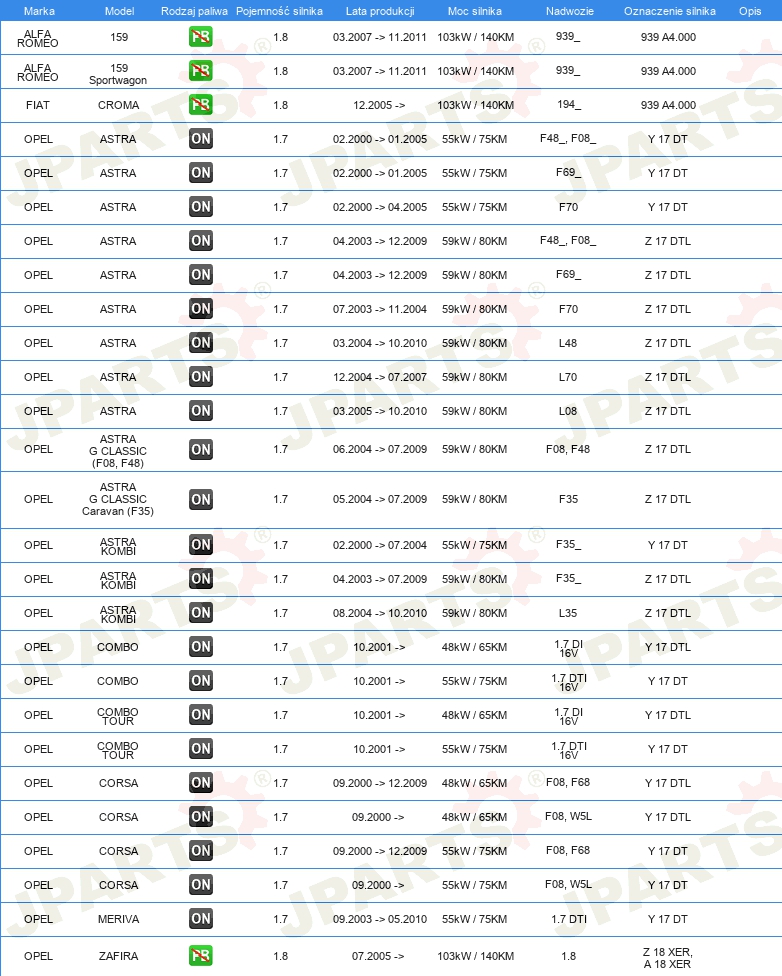Click the ON icon in Astra F48_, F08_ Z 17 DTL row
The image size is (782, 976).
tap(200, 241)
